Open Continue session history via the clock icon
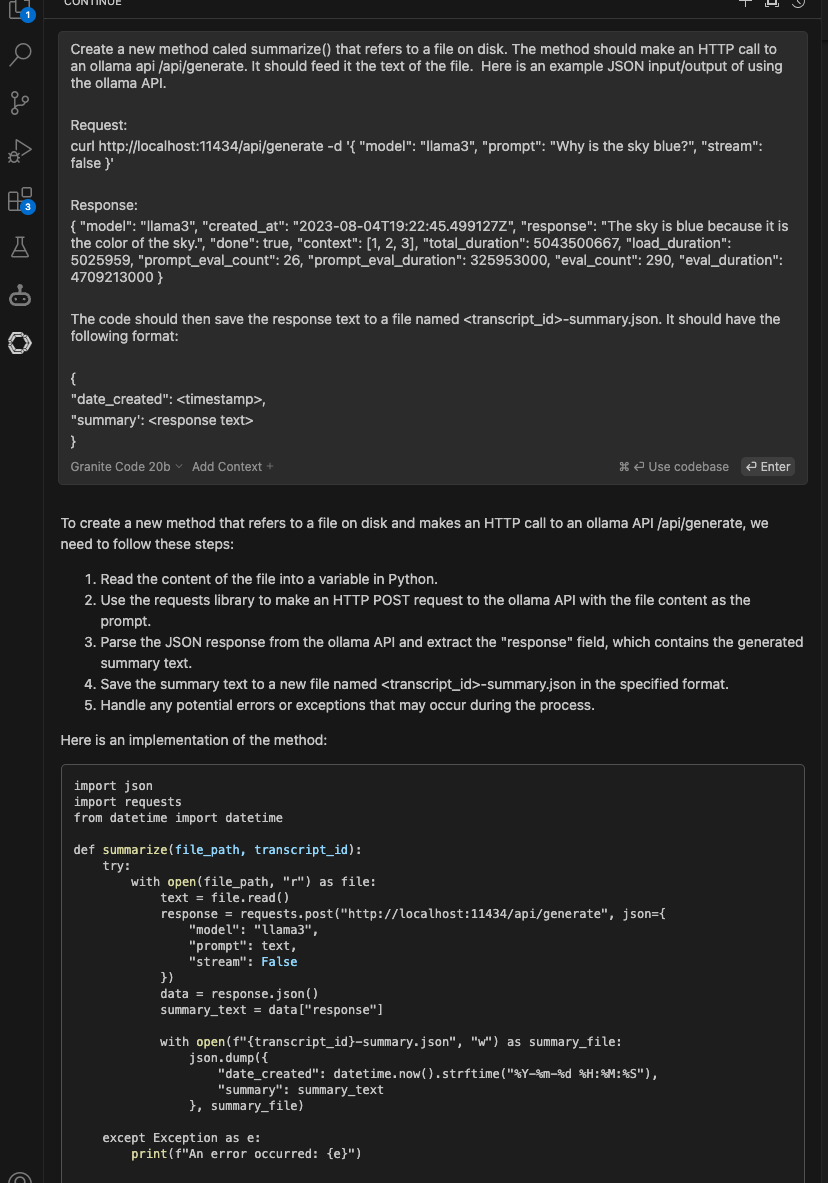This screenshot has height=1183, width=828. click(x=796, y=4)
